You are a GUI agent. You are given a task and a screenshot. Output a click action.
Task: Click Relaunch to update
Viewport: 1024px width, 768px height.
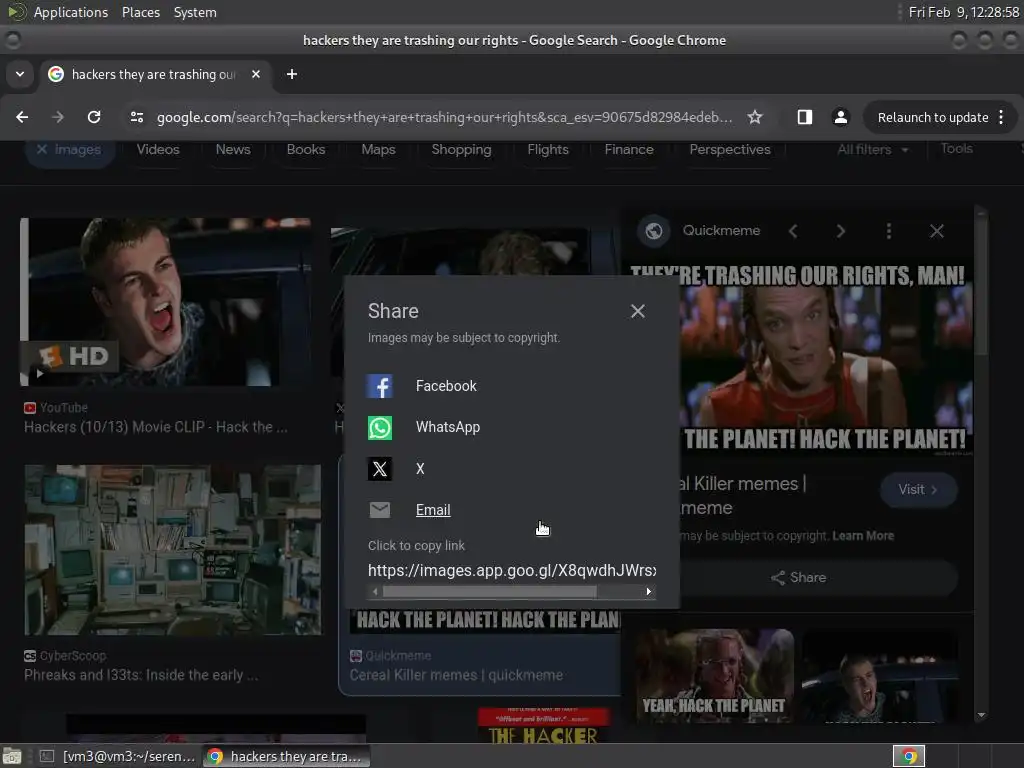933,118
